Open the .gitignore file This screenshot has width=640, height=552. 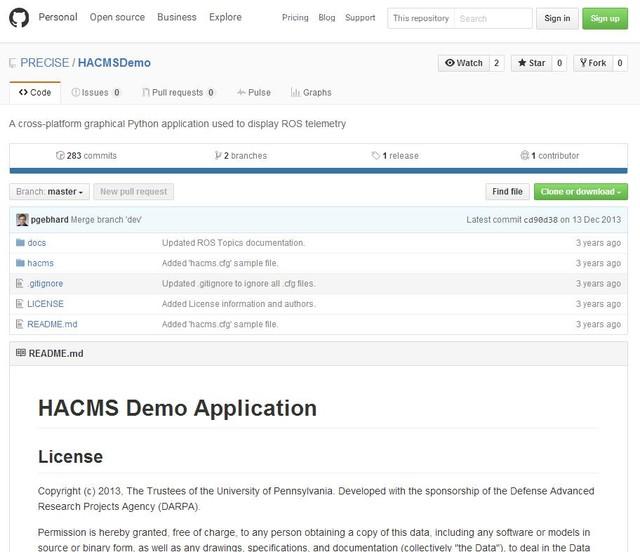[x=45, y=283]
